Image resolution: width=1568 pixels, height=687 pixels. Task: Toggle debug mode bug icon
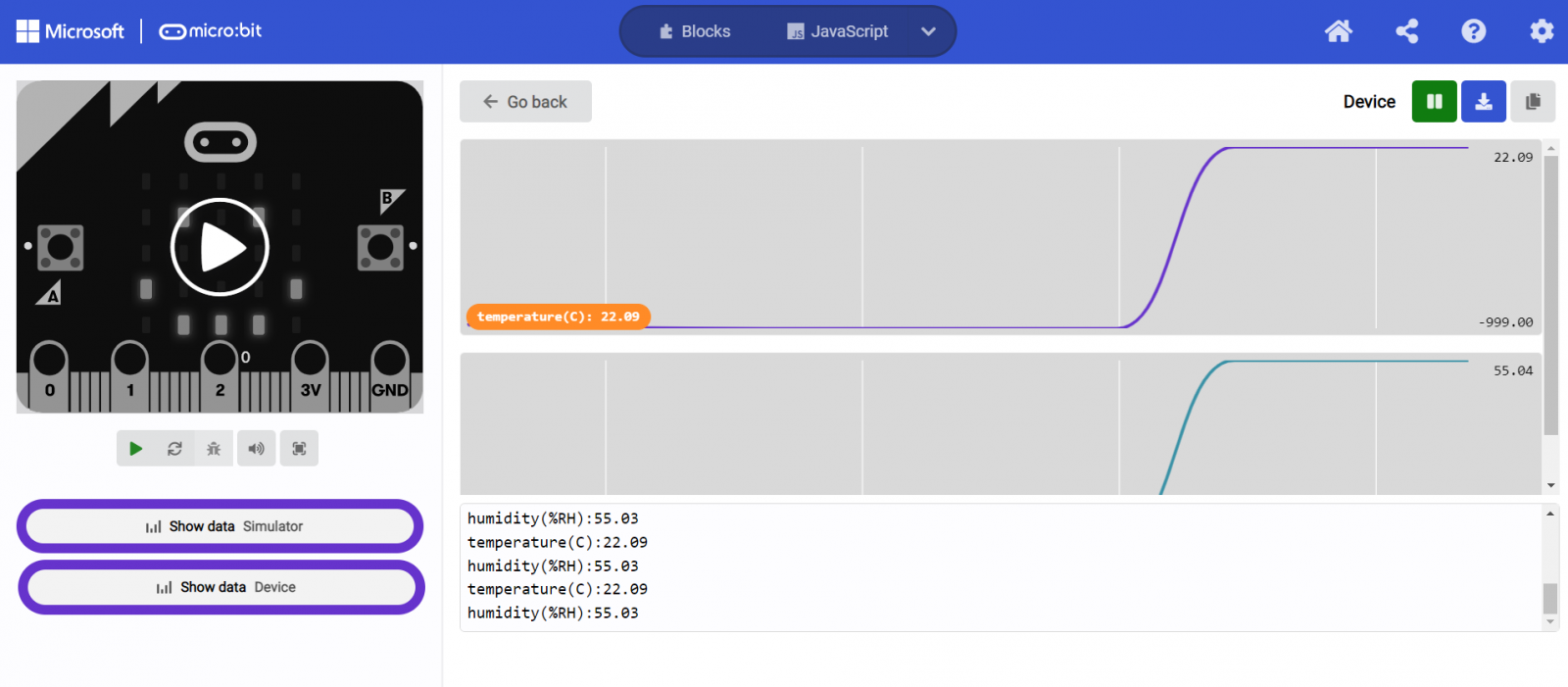tap(214, 449)
